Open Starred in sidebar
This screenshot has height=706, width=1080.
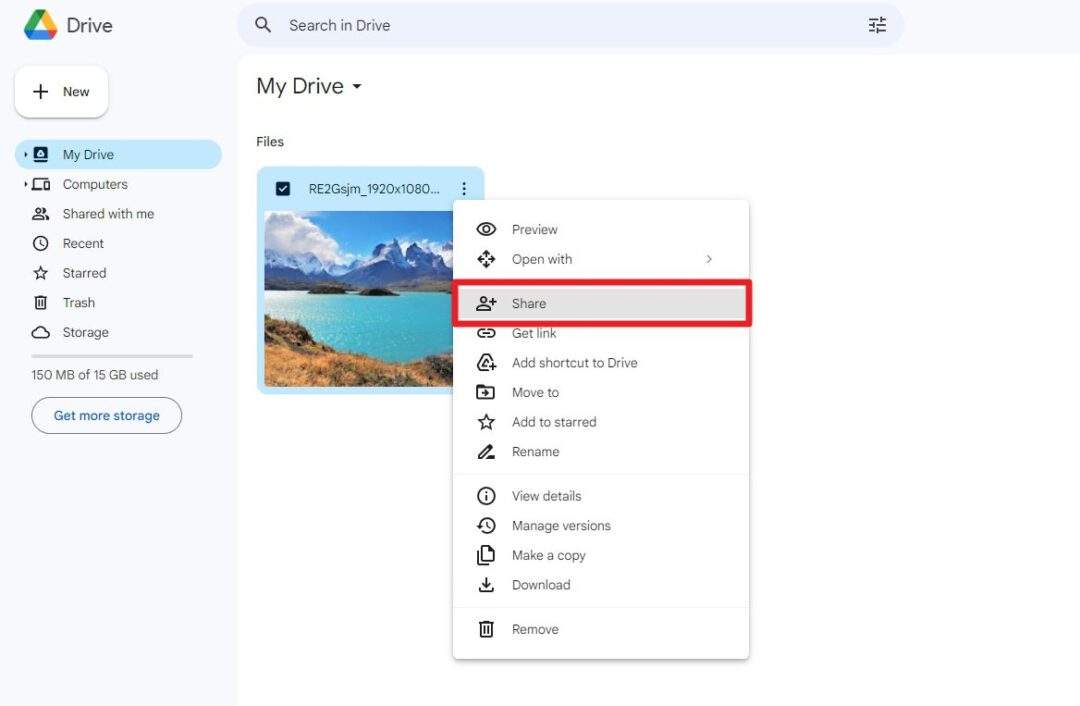pyautogui.click(x=118, y=273)
